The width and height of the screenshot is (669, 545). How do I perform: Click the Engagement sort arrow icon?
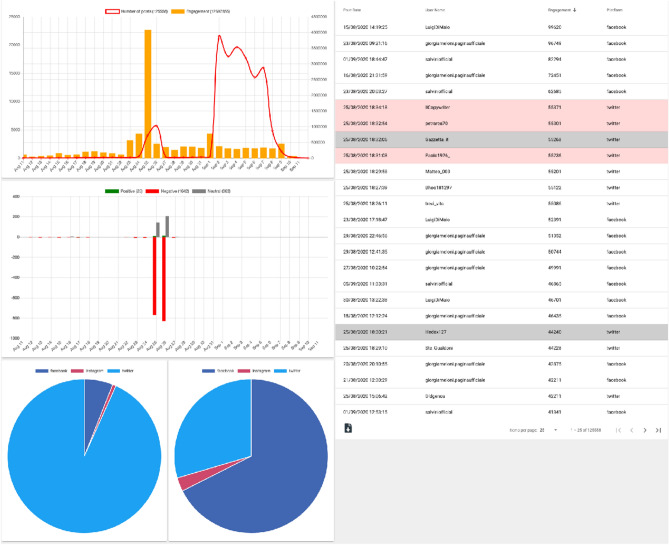pos(574,9)
